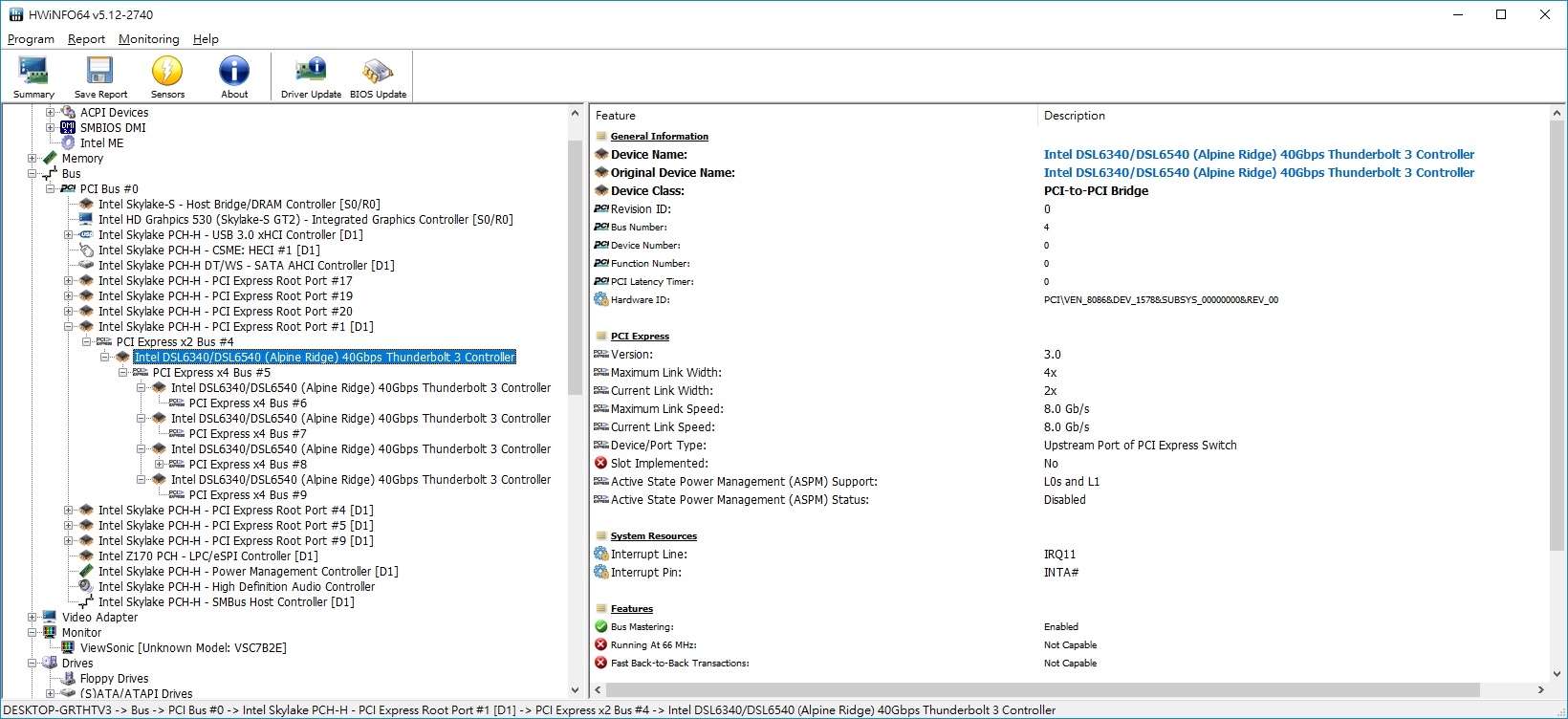
Task: Click the SMBIOS DMI tree icon
Action: click(68, 127)
